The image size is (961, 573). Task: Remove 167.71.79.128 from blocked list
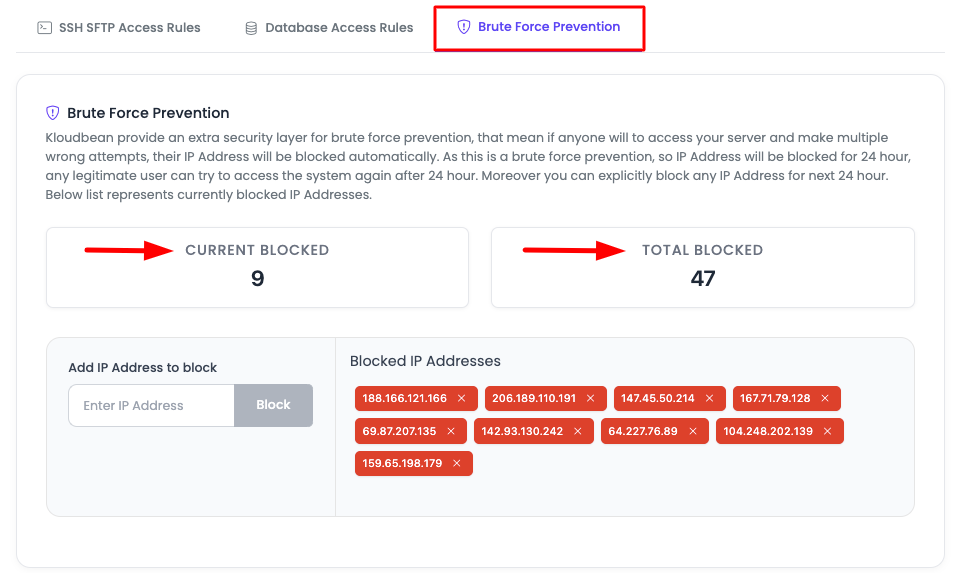pyautogui.click(x=825, y=398)
